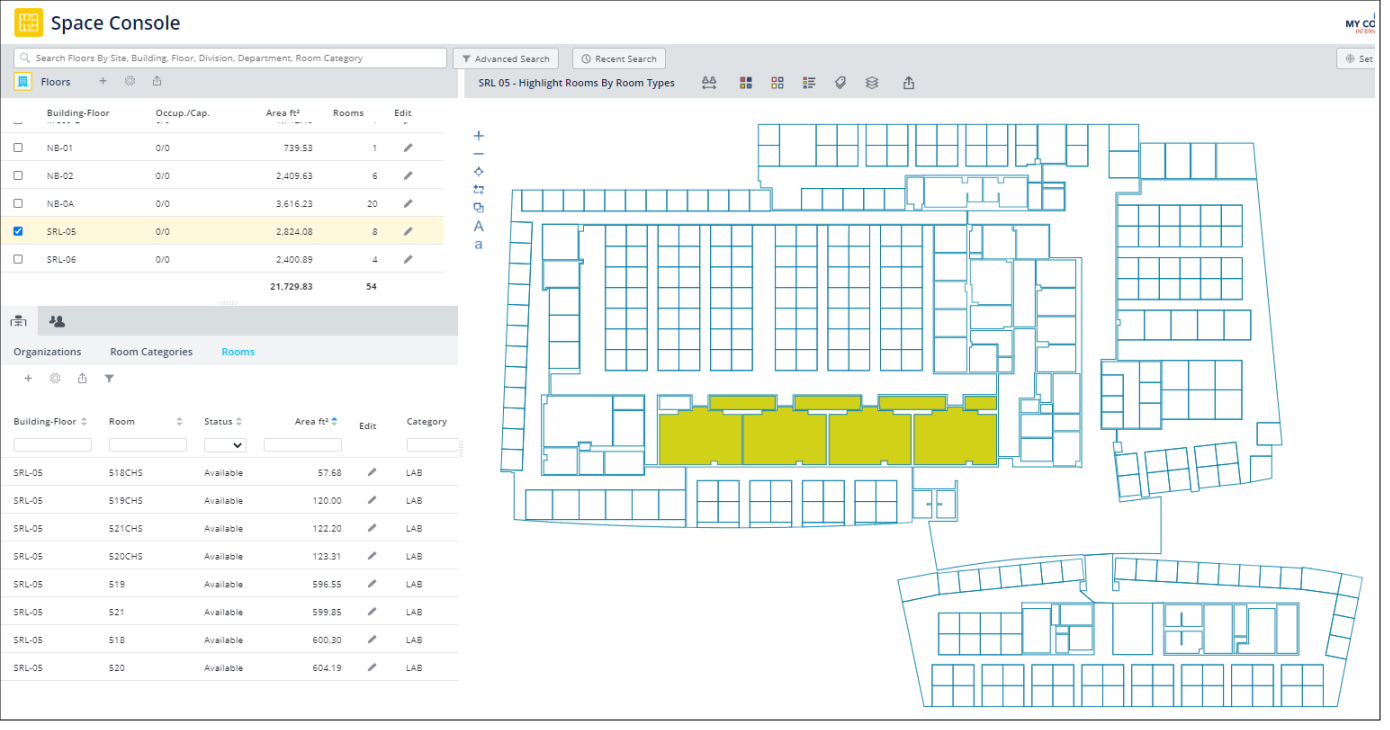Open the Highlight Rooms legend icon
Viewport: 1390px width, 730px height.
tap(809, 82)
